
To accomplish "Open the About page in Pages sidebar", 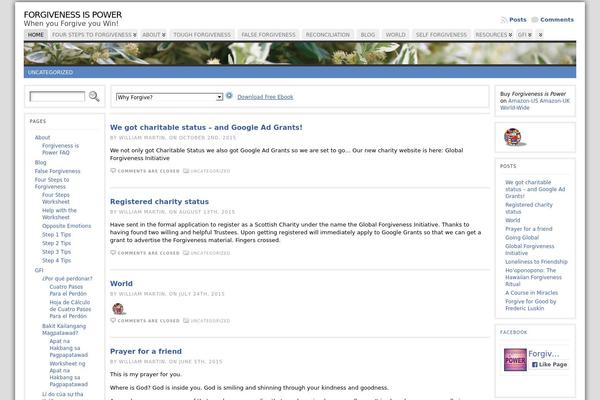I will [x=42, y=137].
